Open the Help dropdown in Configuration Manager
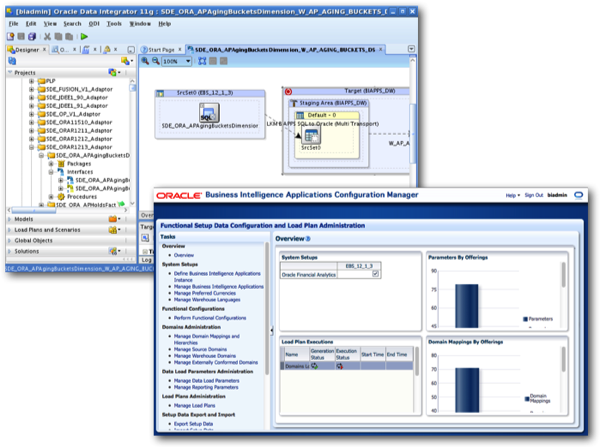This screenshot has width=600, height=448. (513, 195)
